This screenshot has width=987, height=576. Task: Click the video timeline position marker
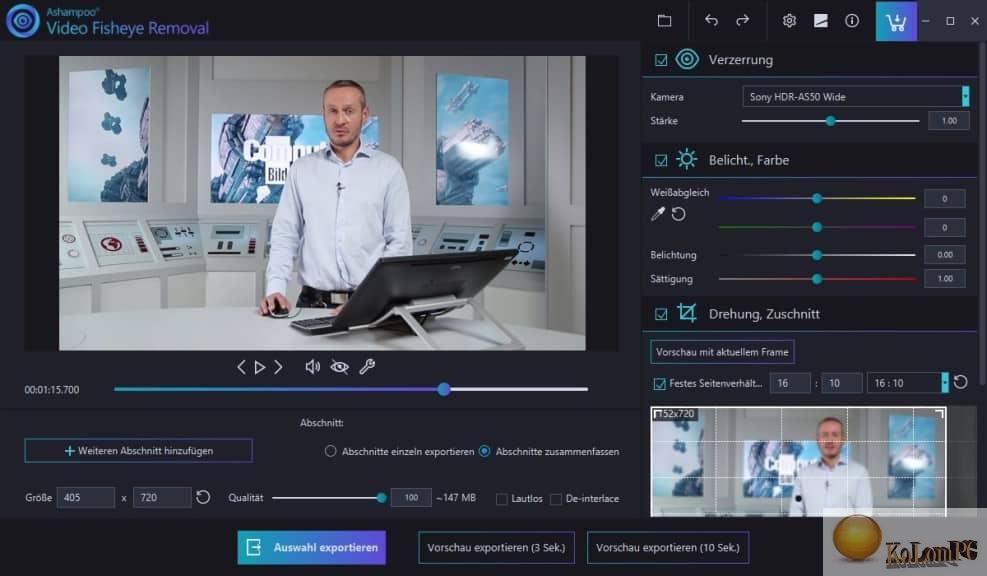pyautogui.click(x=444, y=389)
